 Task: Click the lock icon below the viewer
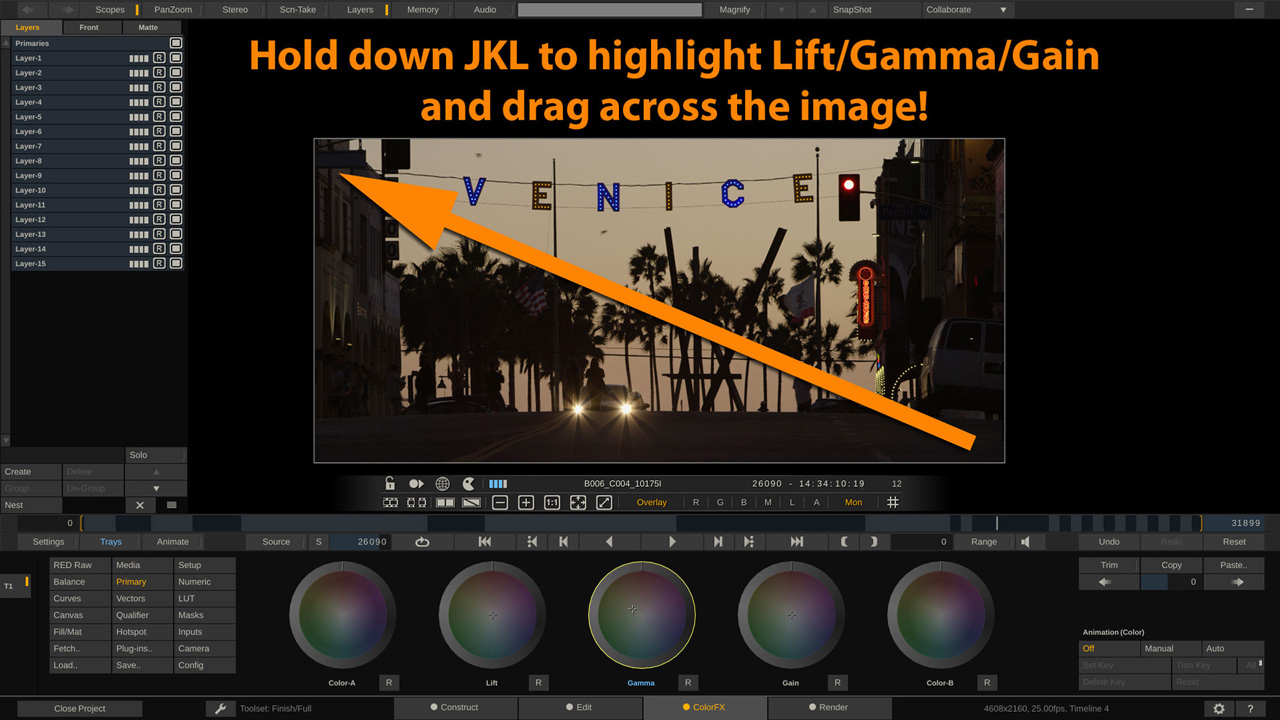(390, 484)
